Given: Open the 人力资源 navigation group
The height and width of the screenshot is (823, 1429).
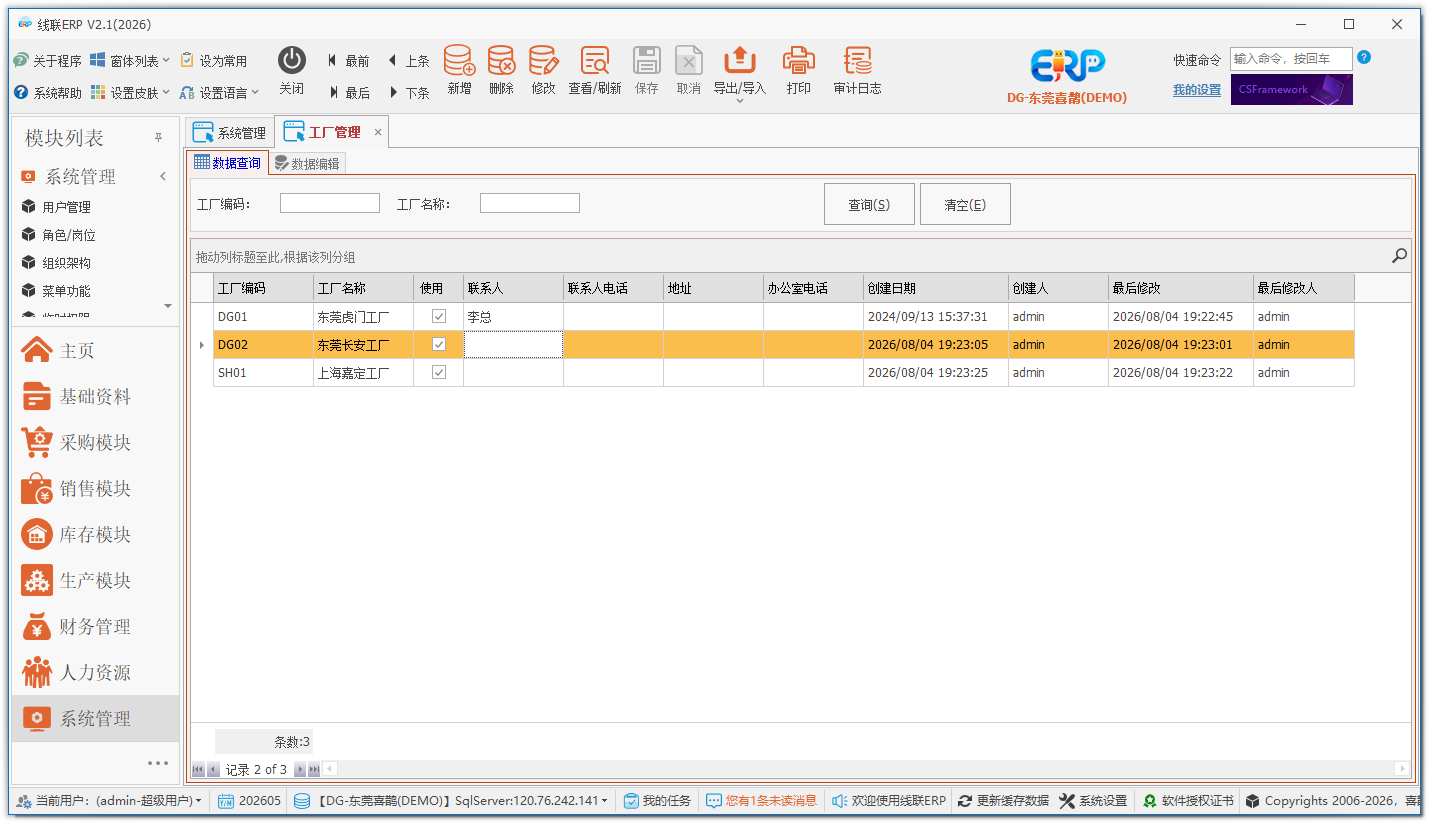Looking at the screenshot, I should tap(95, 673).
